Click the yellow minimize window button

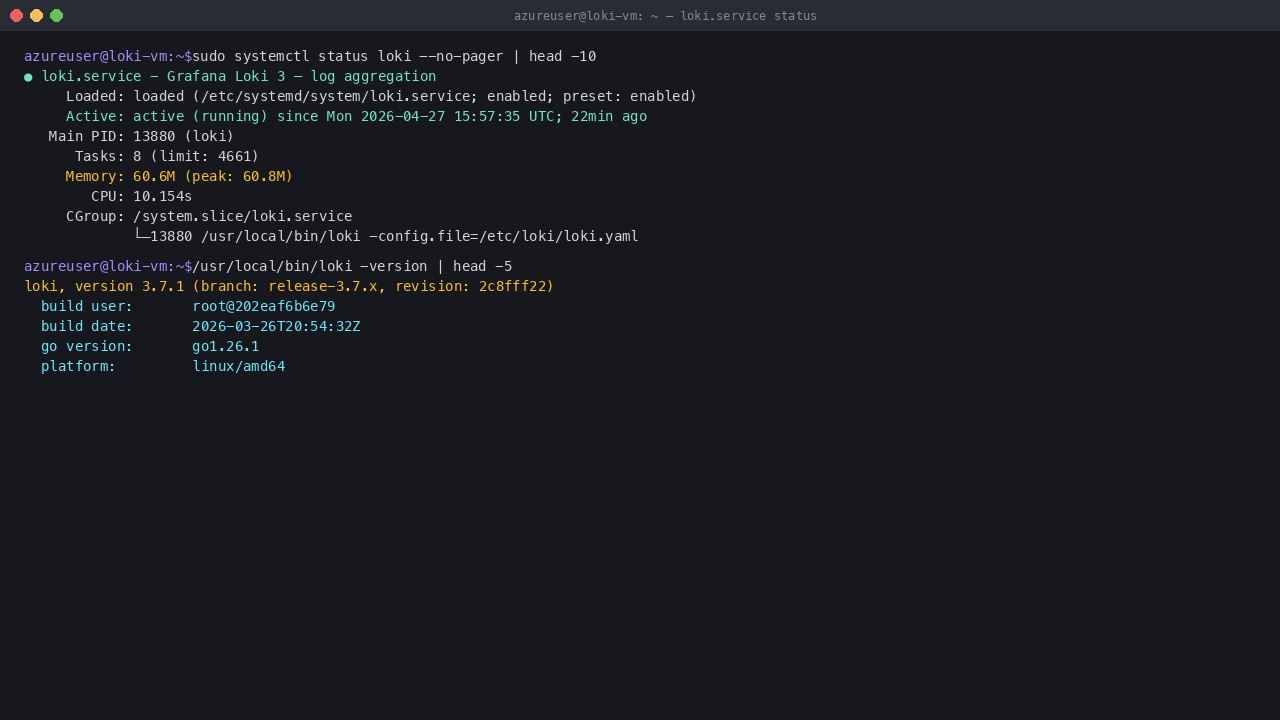36,15
